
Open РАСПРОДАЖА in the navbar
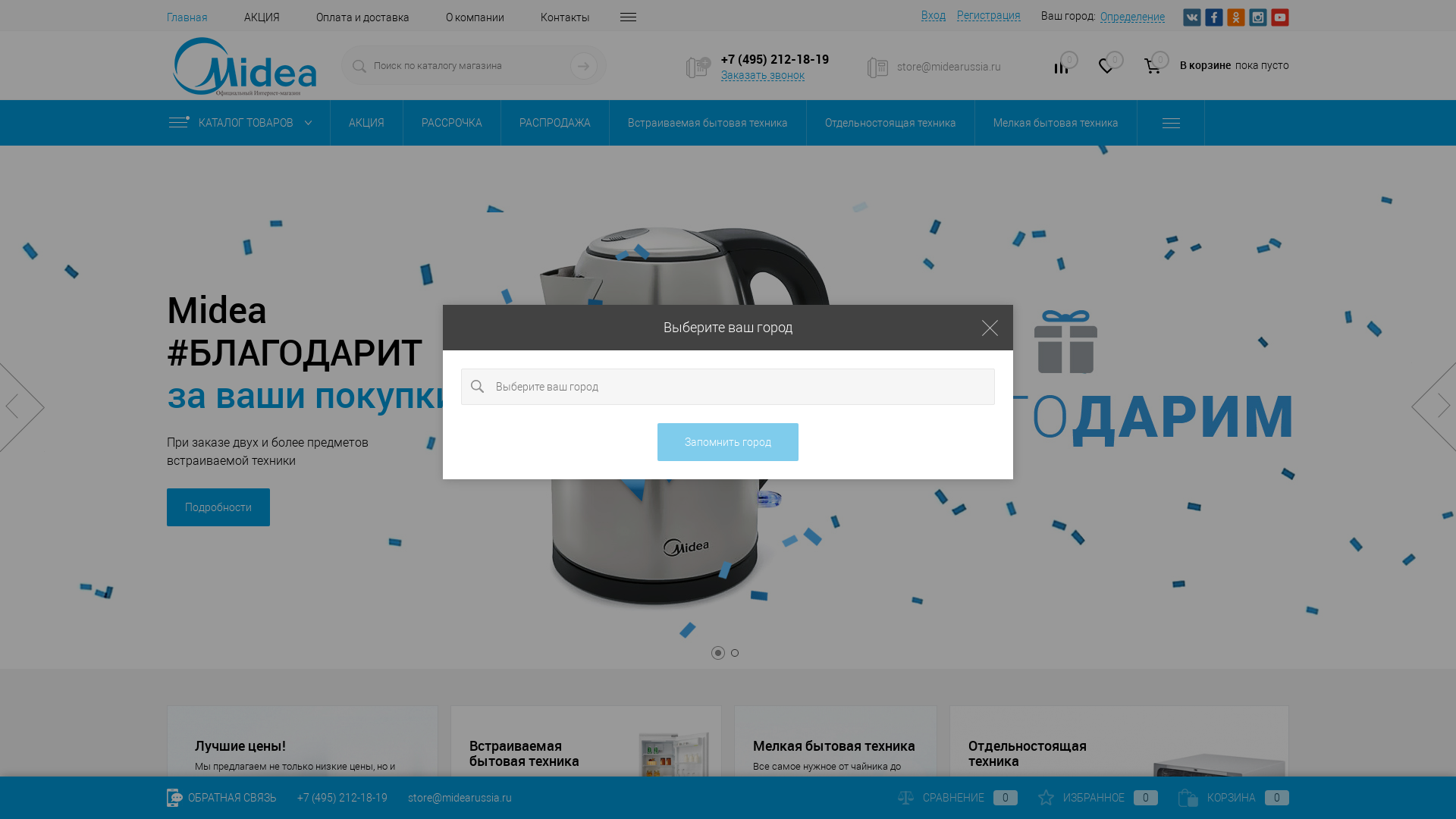[x=555, y=123]
